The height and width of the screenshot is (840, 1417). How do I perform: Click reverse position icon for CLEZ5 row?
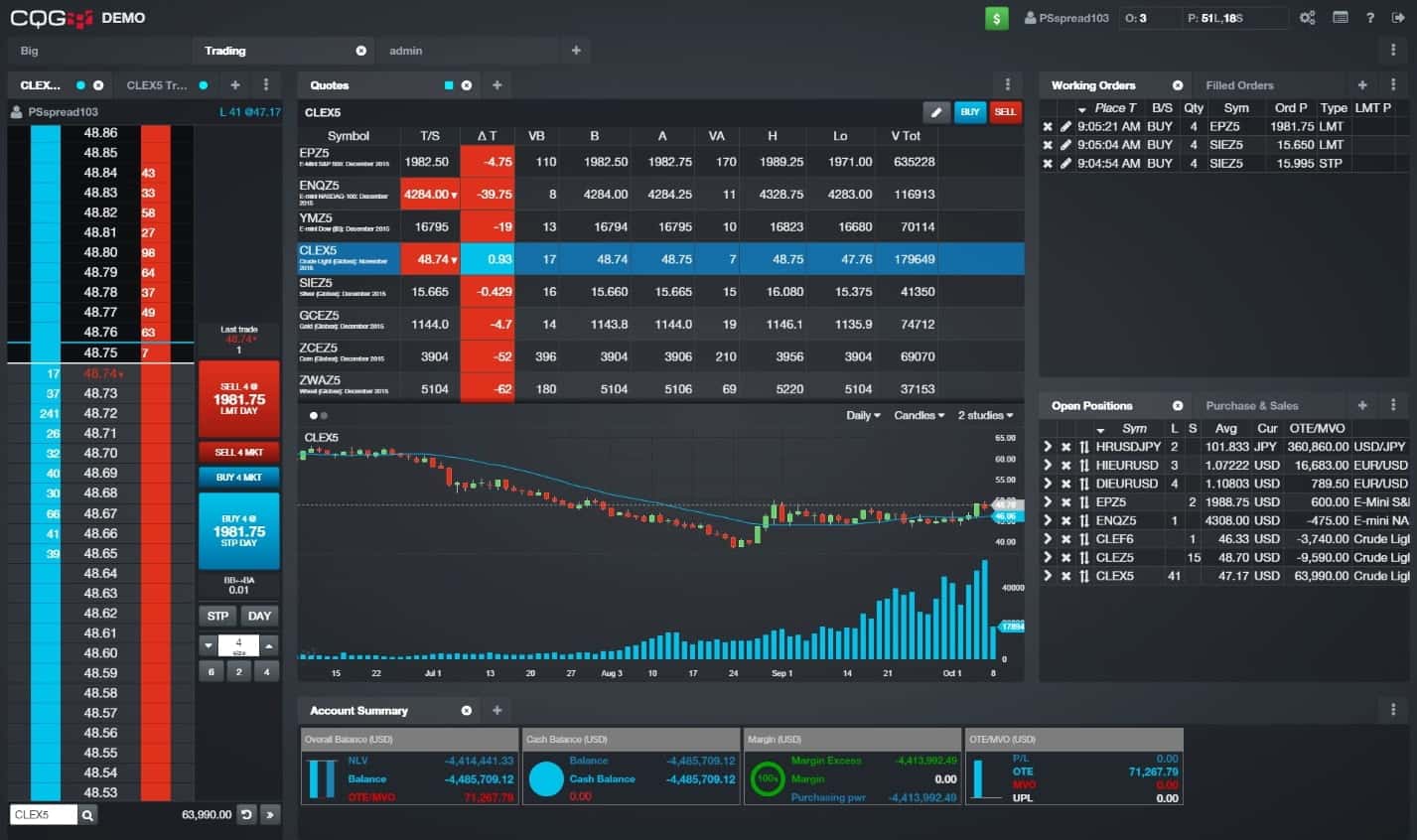pos(1084,558)
